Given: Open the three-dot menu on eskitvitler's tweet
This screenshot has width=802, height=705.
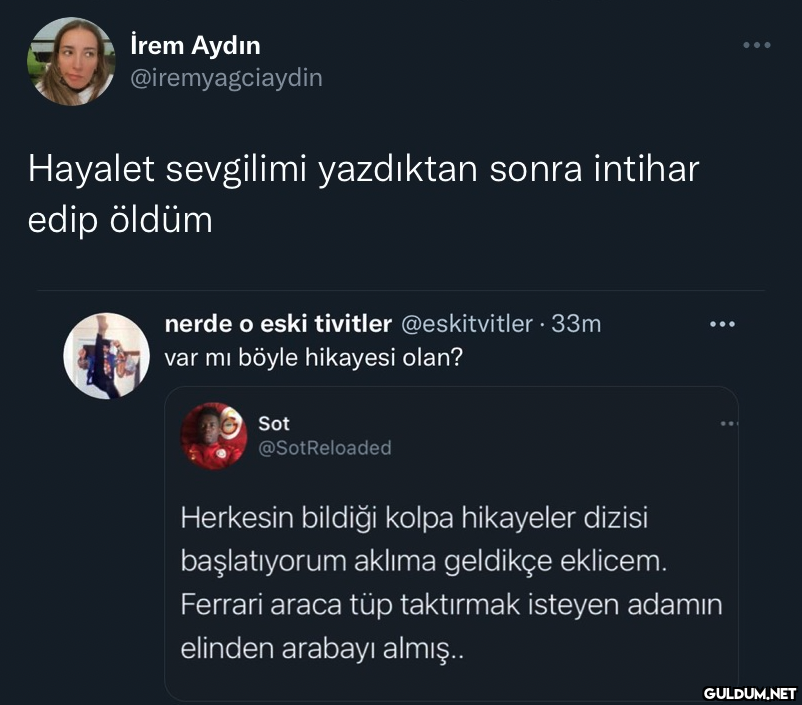Looking at the screenshot, I should click(722, 323).
